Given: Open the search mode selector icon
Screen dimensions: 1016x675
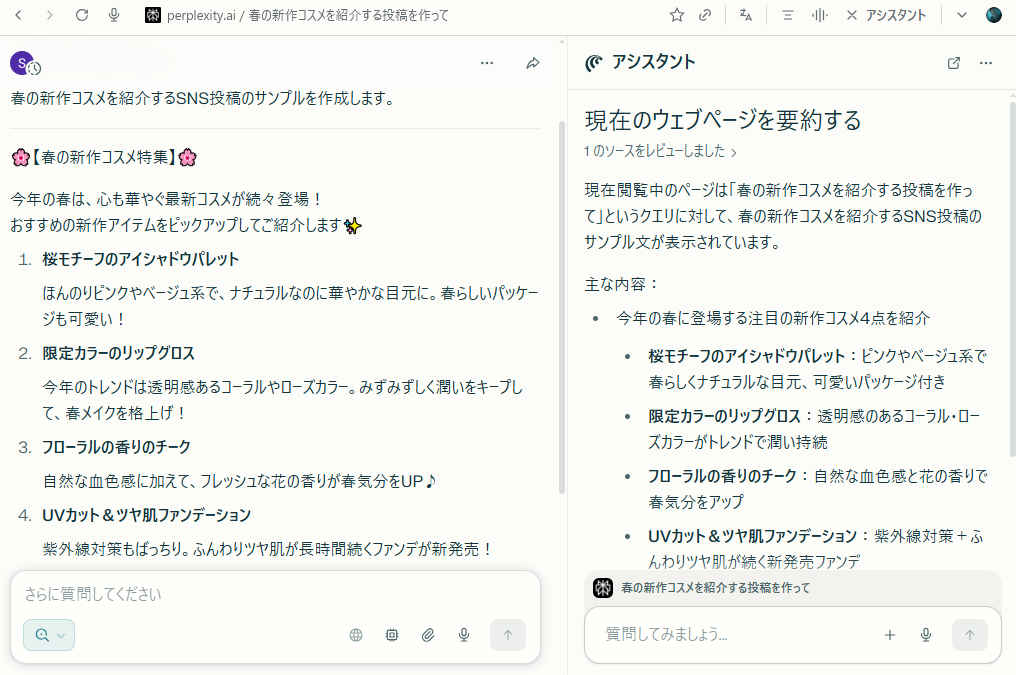Looking at the screenshot, I should [x=40, y=635].
